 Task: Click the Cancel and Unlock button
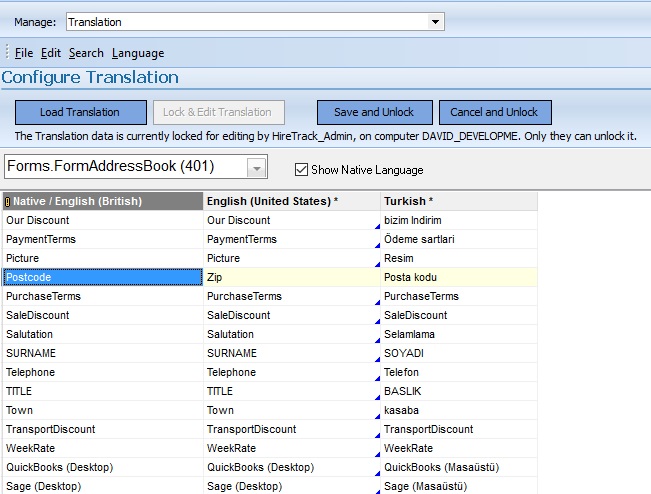click(494, 112)
